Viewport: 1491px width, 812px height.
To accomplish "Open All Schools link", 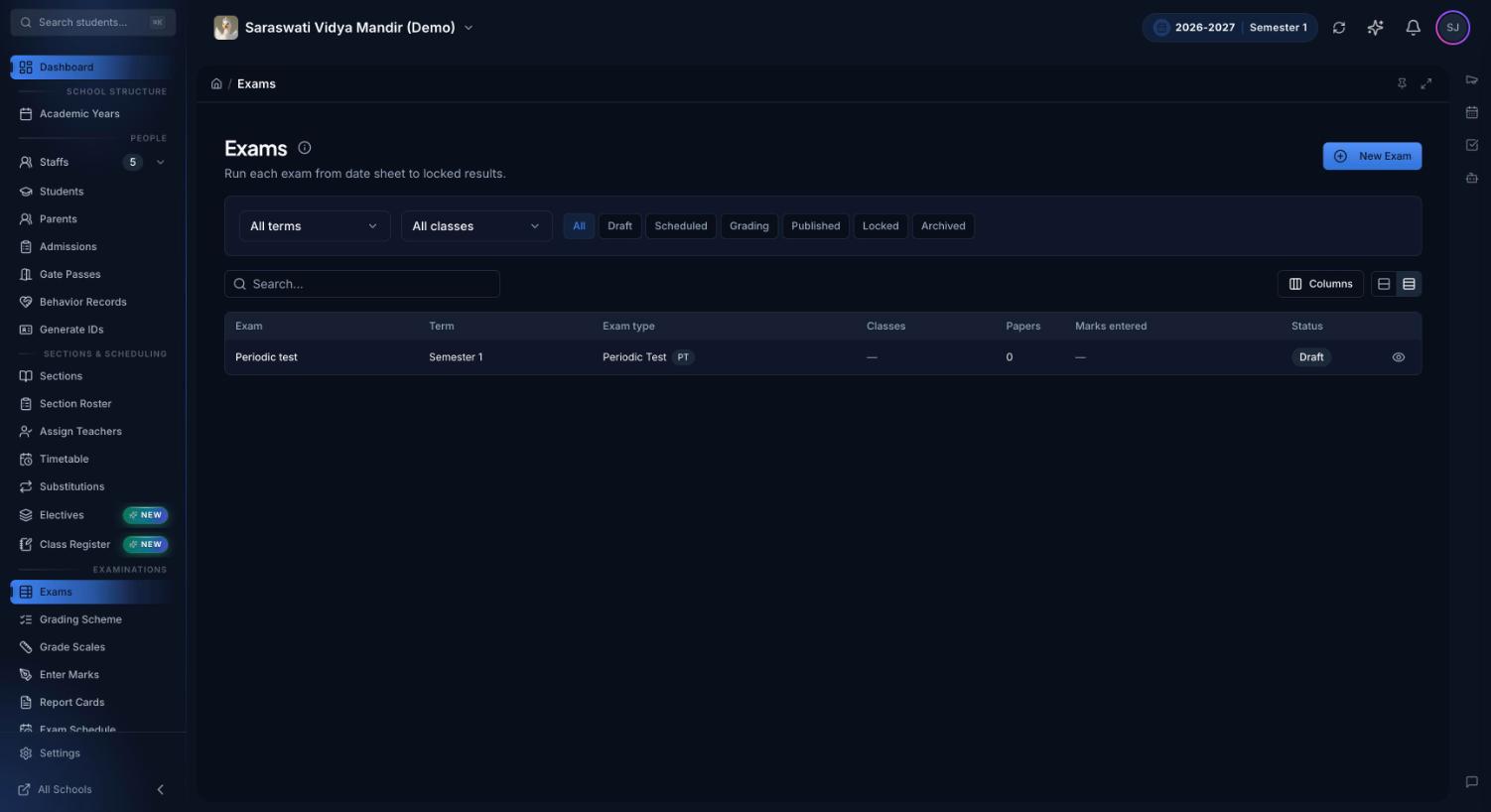I will (x=56, y=790).
